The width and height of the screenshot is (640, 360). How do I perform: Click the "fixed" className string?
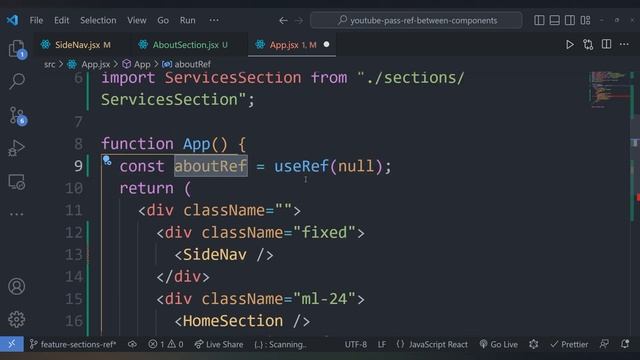324,232
